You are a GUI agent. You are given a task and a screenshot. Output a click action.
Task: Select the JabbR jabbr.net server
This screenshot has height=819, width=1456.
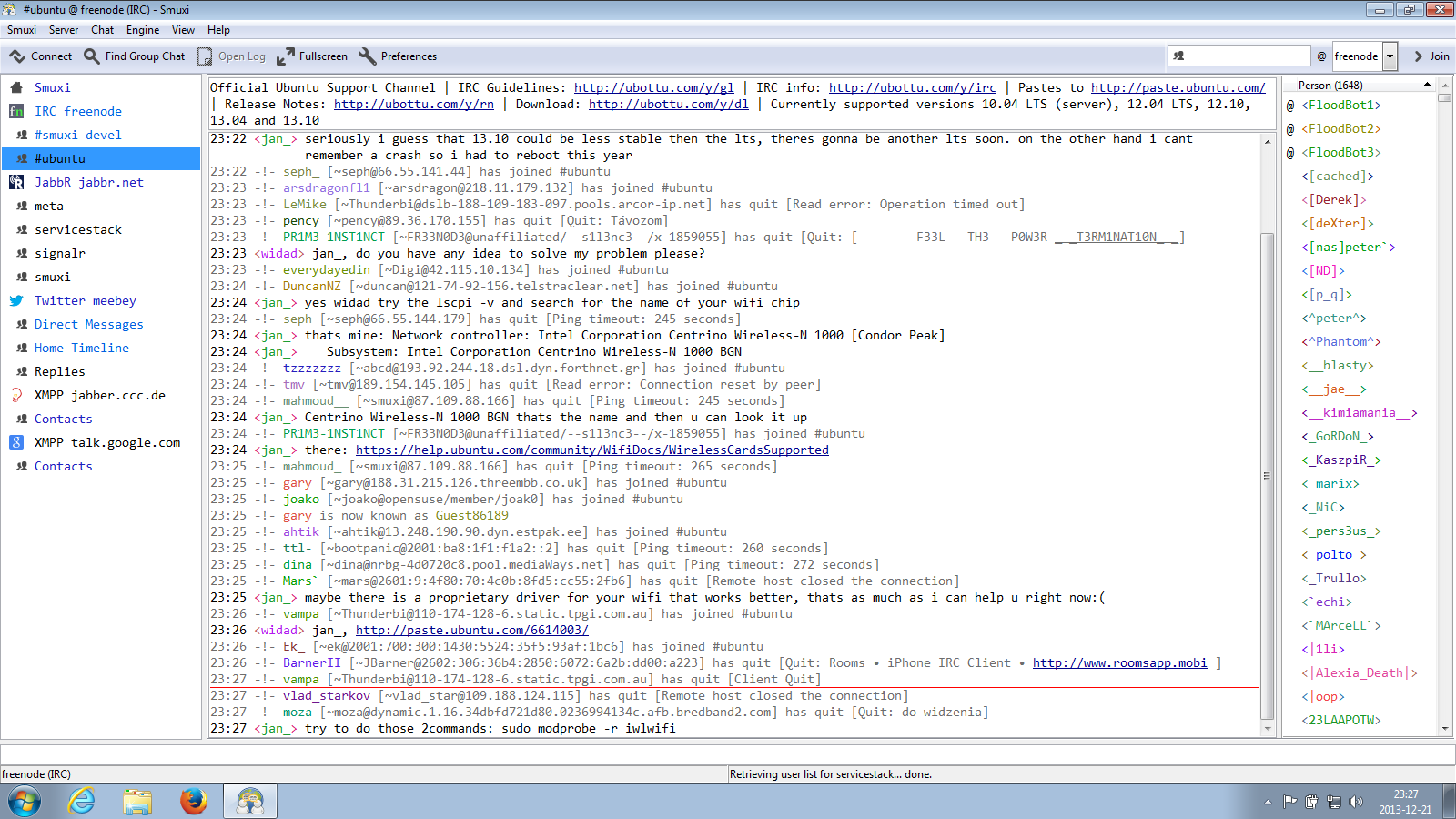tap(88, 182)
